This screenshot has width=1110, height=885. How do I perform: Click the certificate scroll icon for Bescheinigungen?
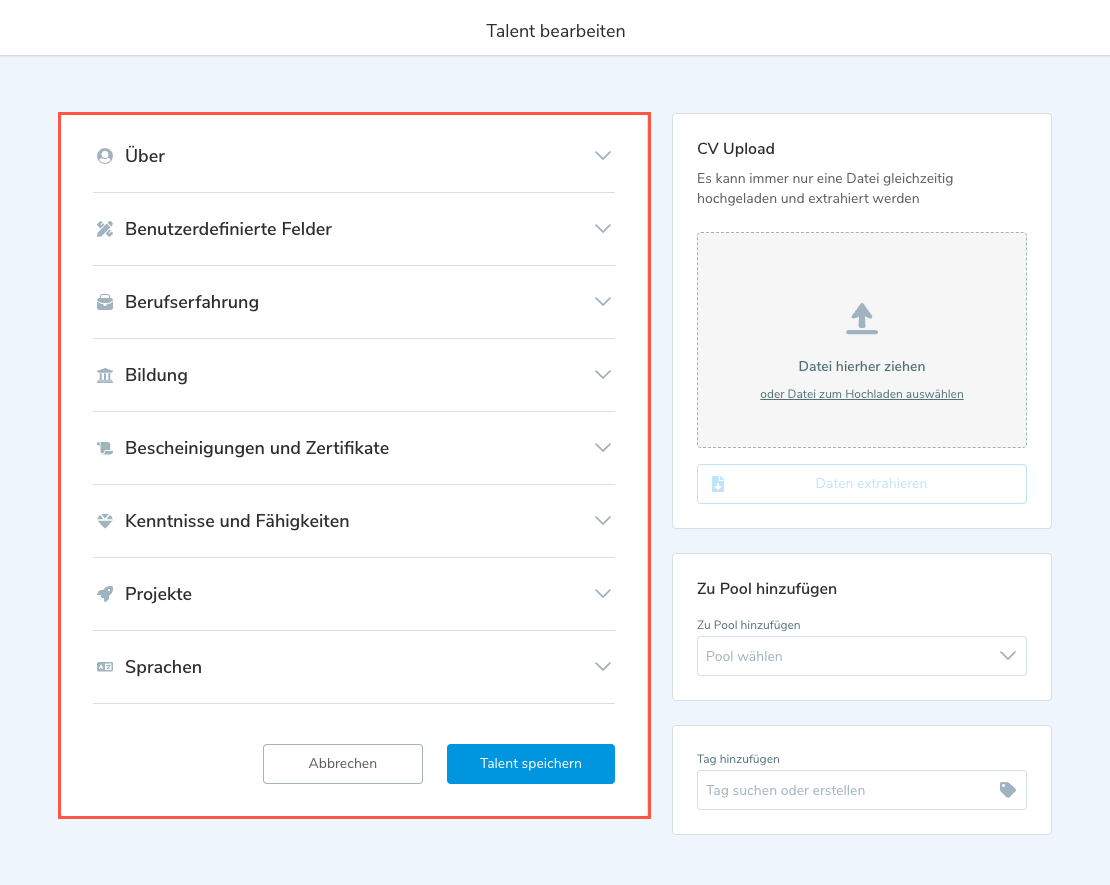tap(104, 448)
